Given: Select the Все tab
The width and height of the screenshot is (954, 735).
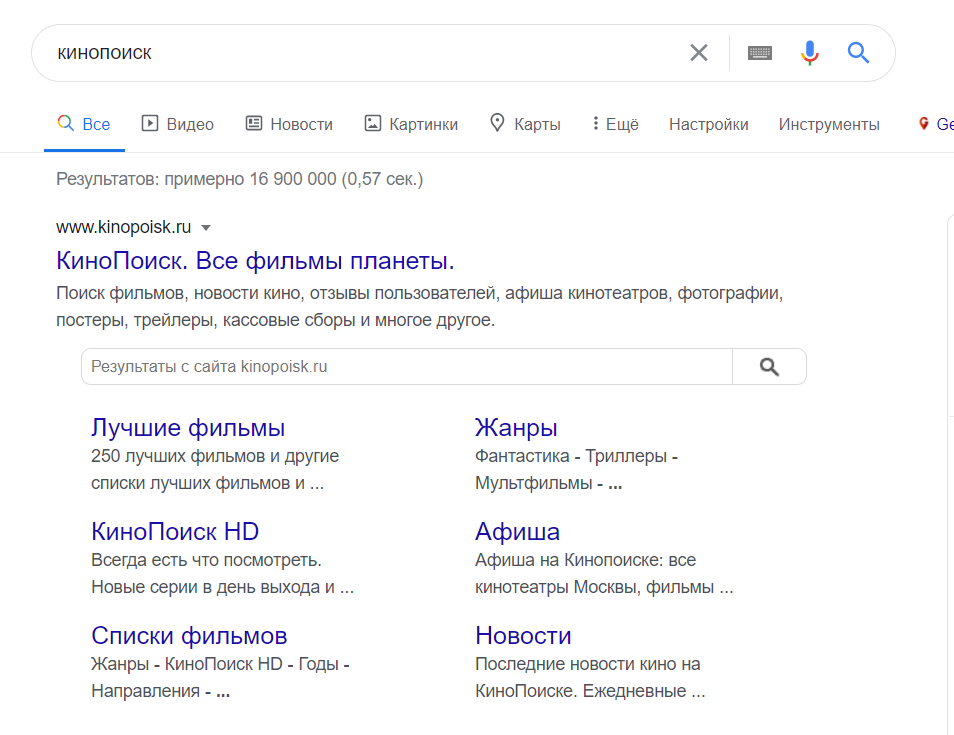Looking at the screenshot, I should [x=84, y=124].
